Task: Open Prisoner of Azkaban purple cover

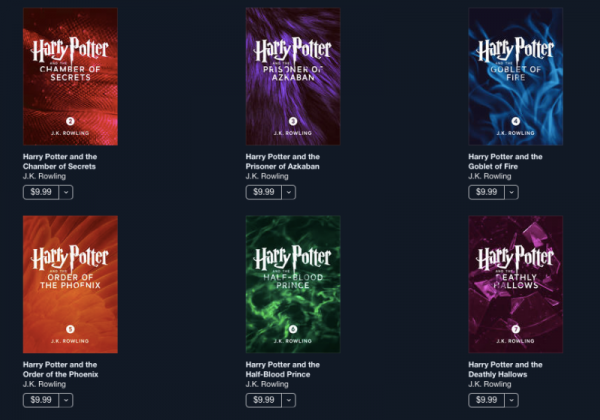Action: (293, 77)
